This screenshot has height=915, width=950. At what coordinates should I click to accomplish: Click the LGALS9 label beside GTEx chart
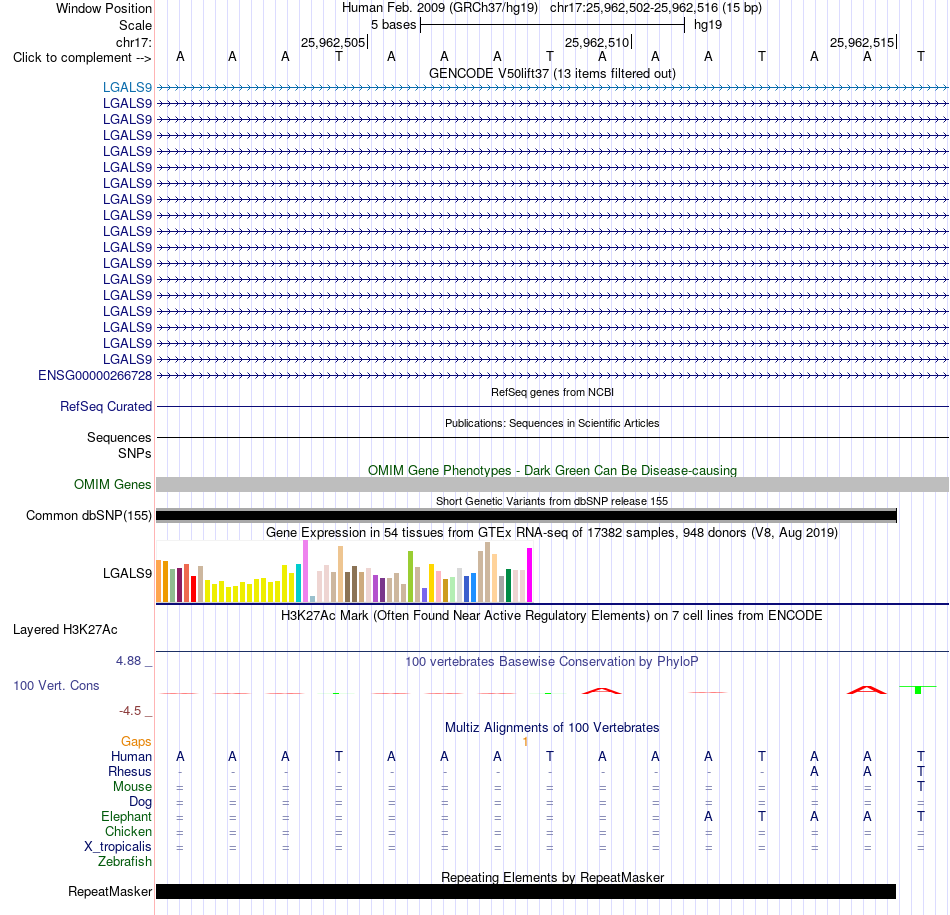click(127, 573)
